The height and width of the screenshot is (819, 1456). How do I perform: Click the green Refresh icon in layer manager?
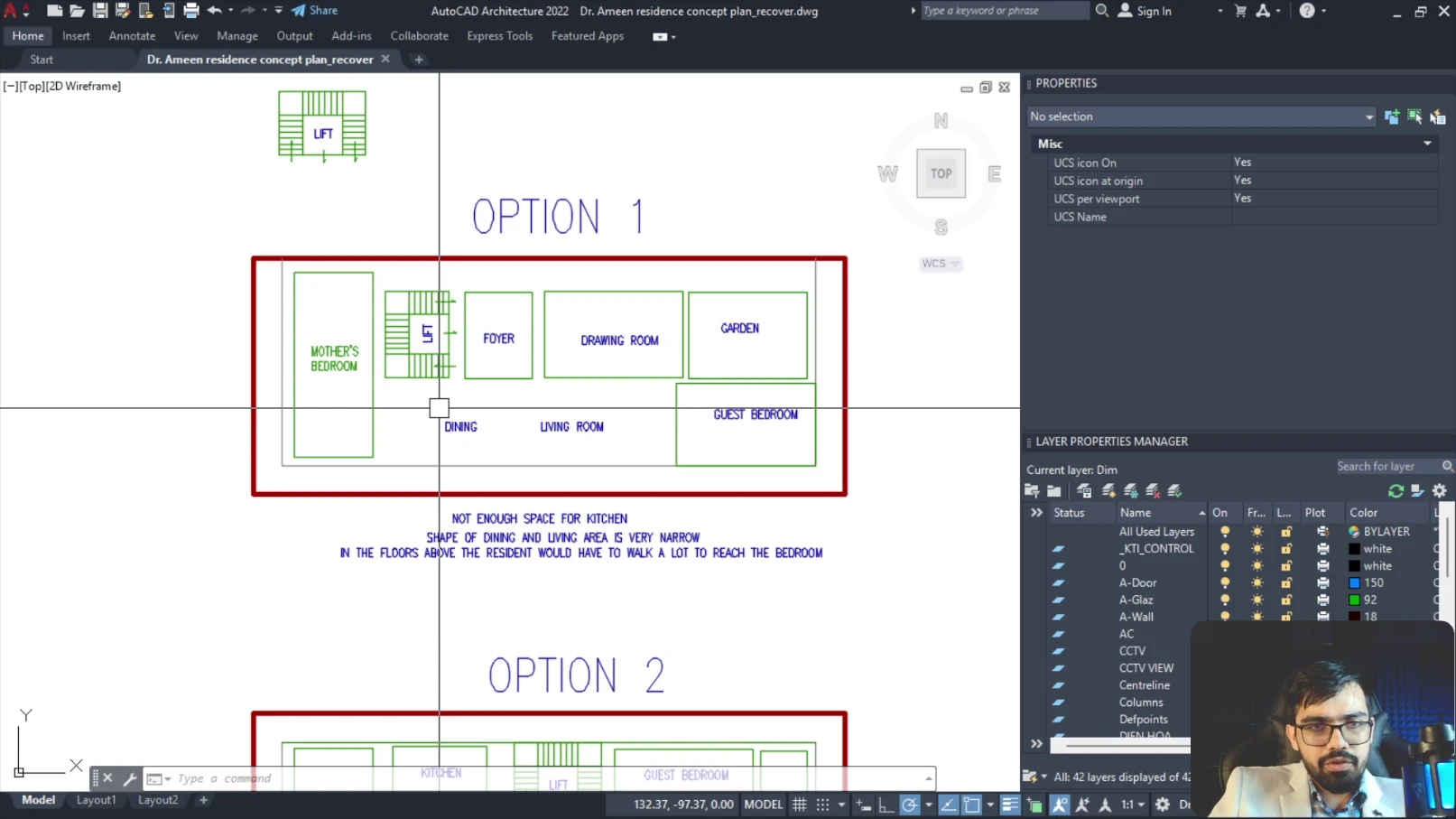tap(1396, 491)
